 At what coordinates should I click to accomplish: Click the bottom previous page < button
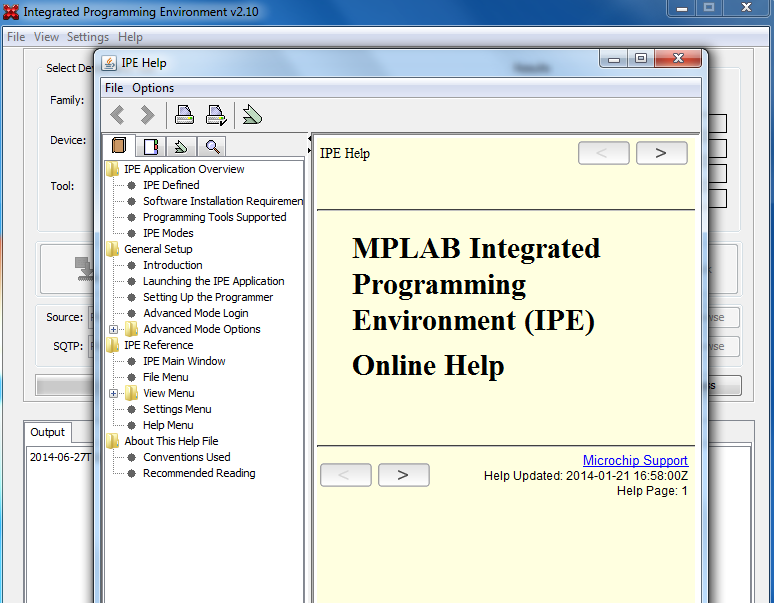(x=346, y=475)
